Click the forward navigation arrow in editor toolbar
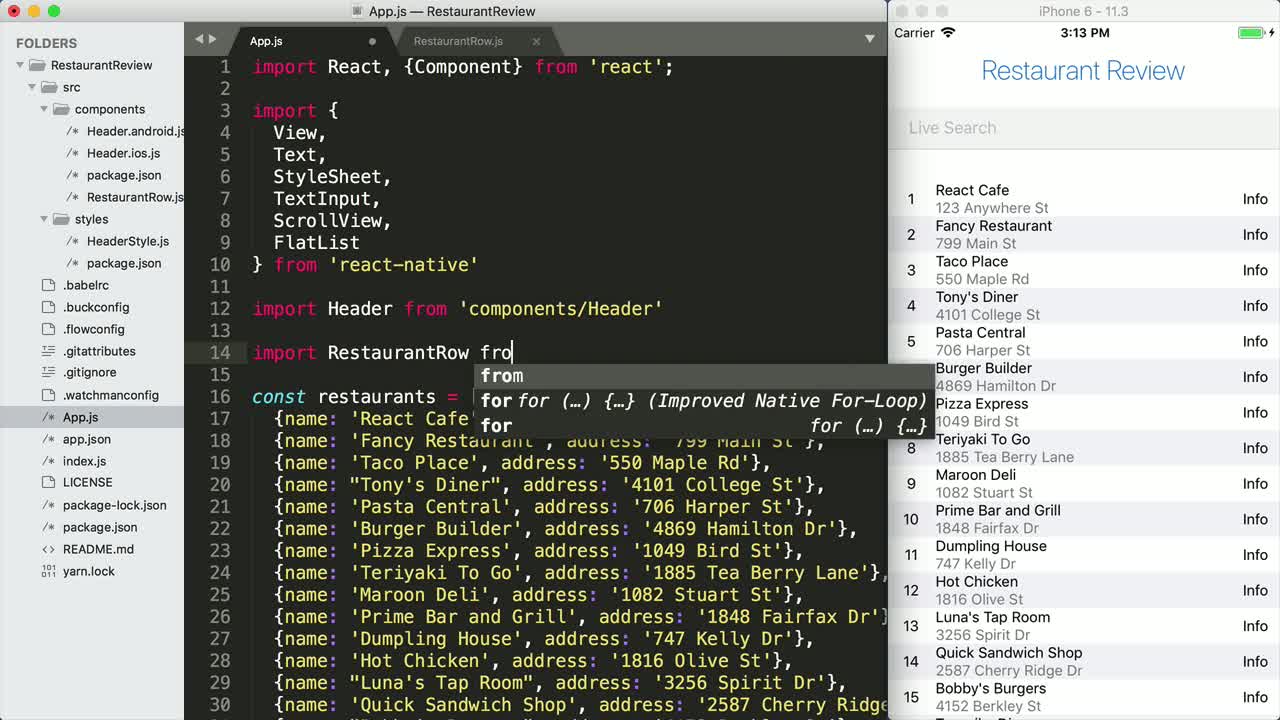Viewport: 1280px width, 720px height. (213, 39)
